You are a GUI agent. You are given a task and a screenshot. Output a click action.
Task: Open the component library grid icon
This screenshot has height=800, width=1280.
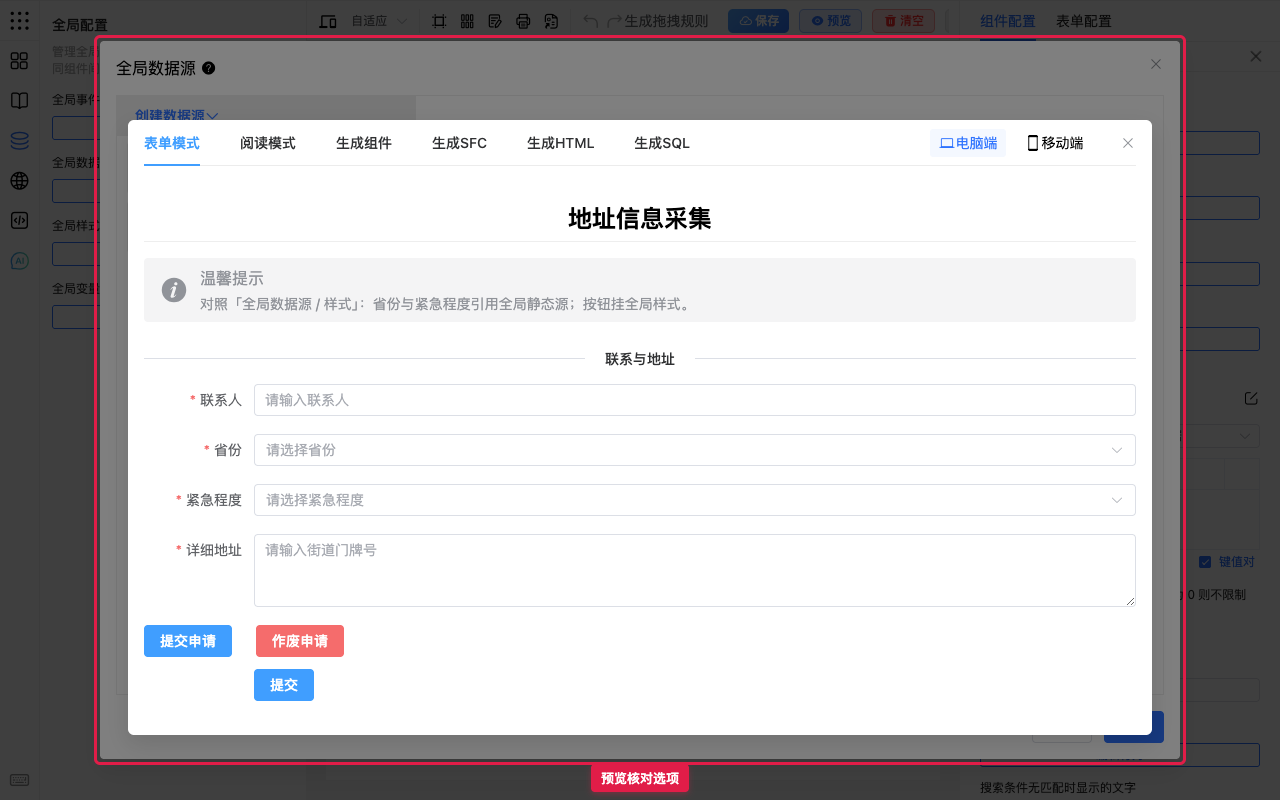click(x=19, y=61)
